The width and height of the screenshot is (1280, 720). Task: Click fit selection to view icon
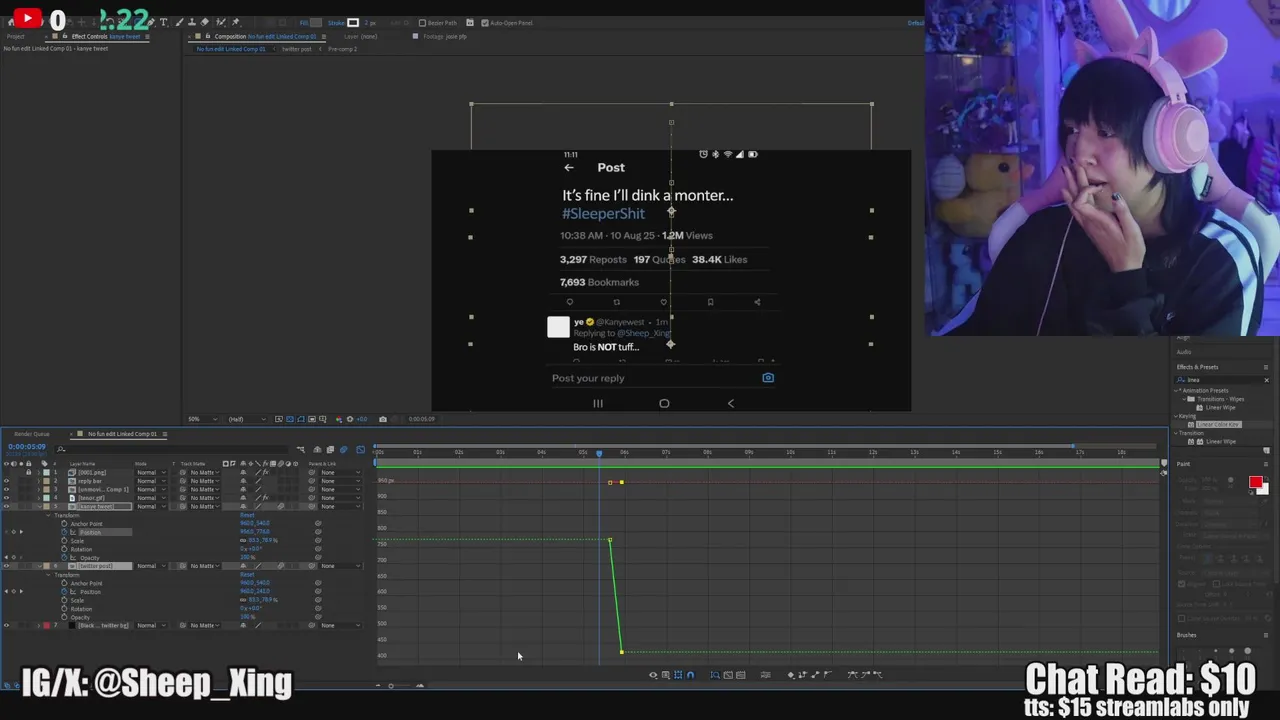tap(728, 675)
